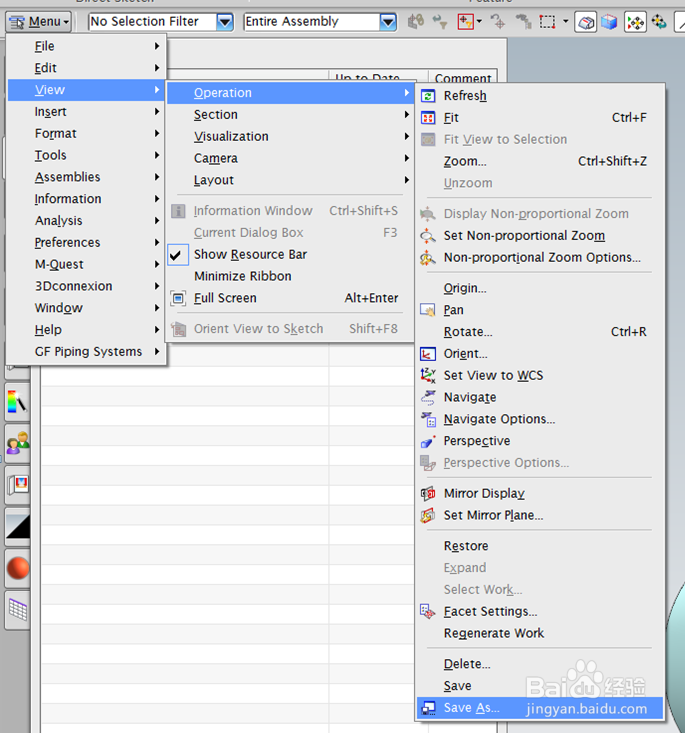Image resolution: width=685 pixels, height=733 pixels.
Task: Expand the Information submenu
Action: pyautogui.click(x=87, y=199)
